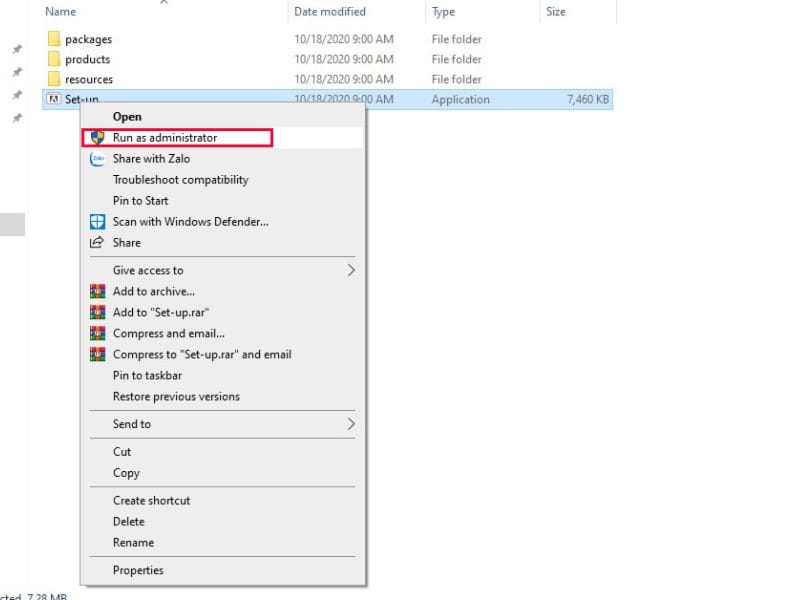Click the Share arrow icon
The width and height of the screenshot is (800, 600).
[97, 243]
